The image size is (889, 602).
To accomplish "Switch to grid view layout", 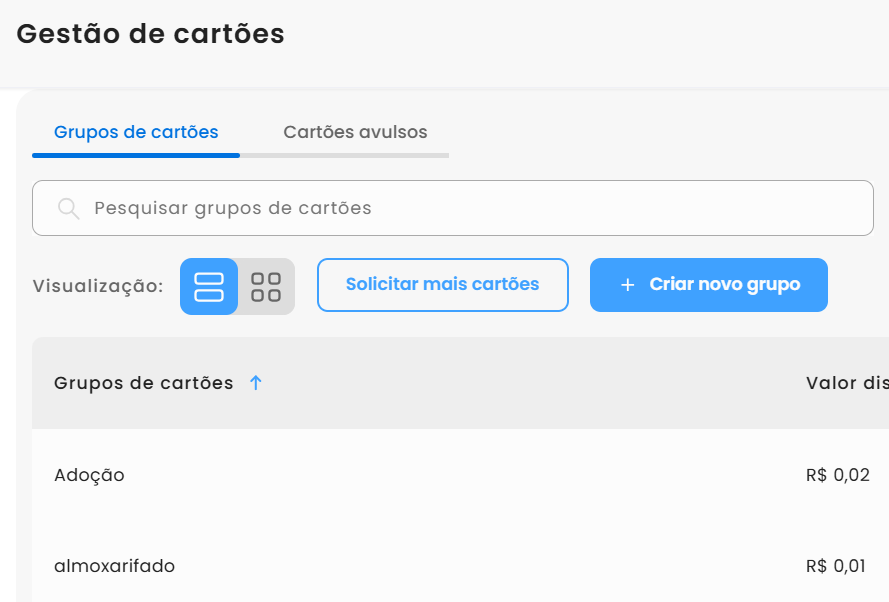I will [x=266, y=287].
